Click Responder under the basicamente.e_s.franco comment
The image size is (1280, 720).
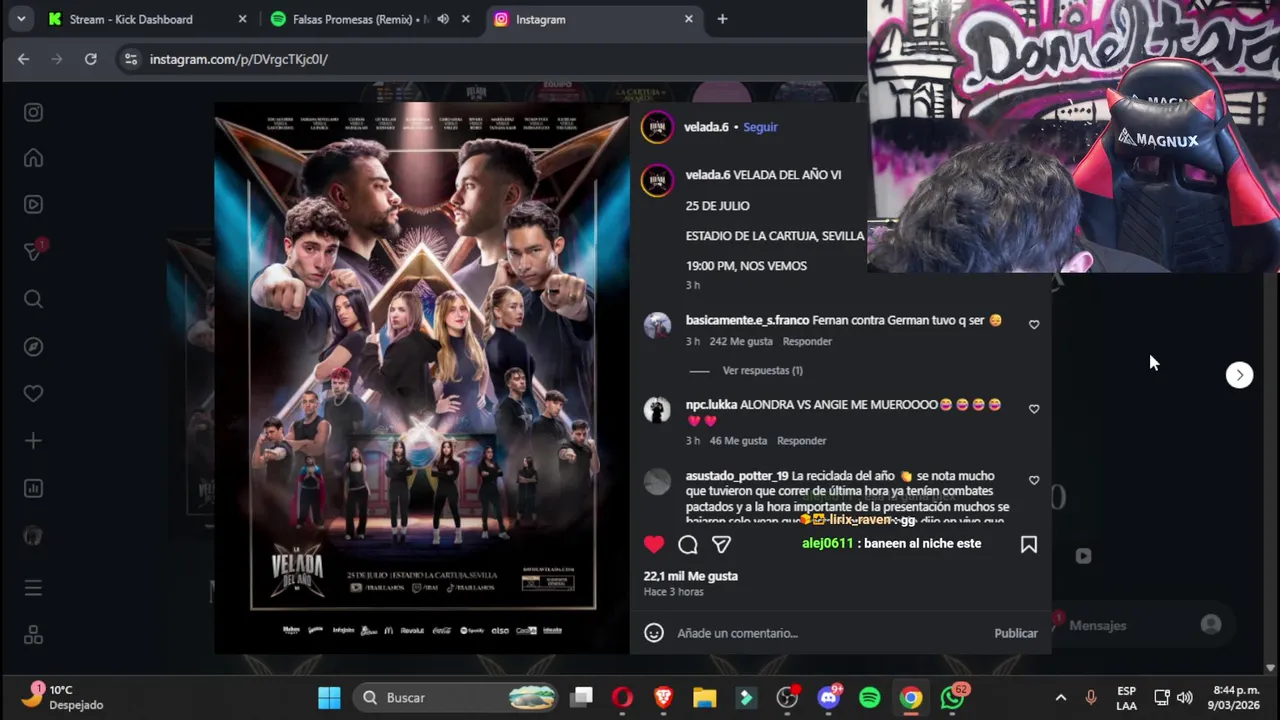(807, 341)
